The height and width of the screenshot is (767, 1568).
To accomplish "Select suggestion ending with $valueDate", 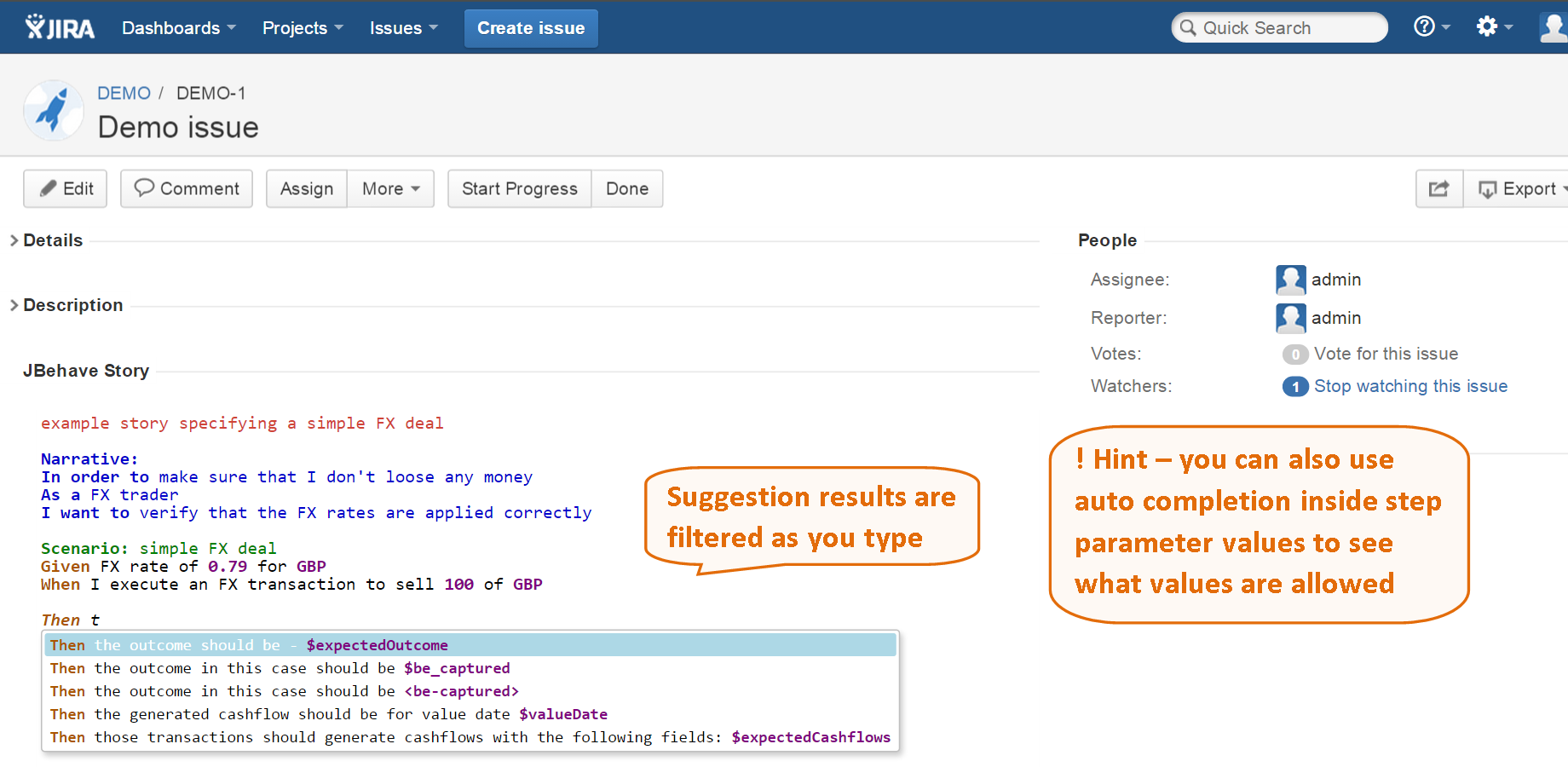I will coord(470,714).
